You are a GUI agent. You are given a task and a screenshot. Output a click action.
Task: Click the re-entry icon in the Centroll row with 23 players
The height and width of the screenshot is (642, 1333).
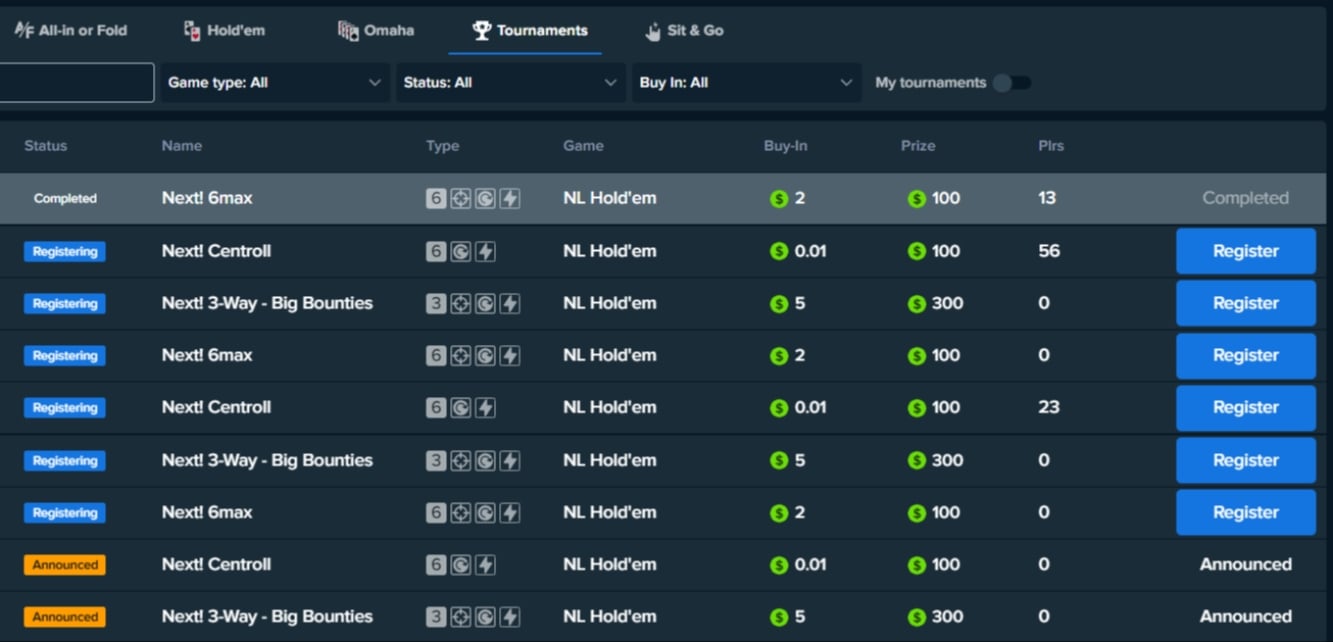(460, 407)
